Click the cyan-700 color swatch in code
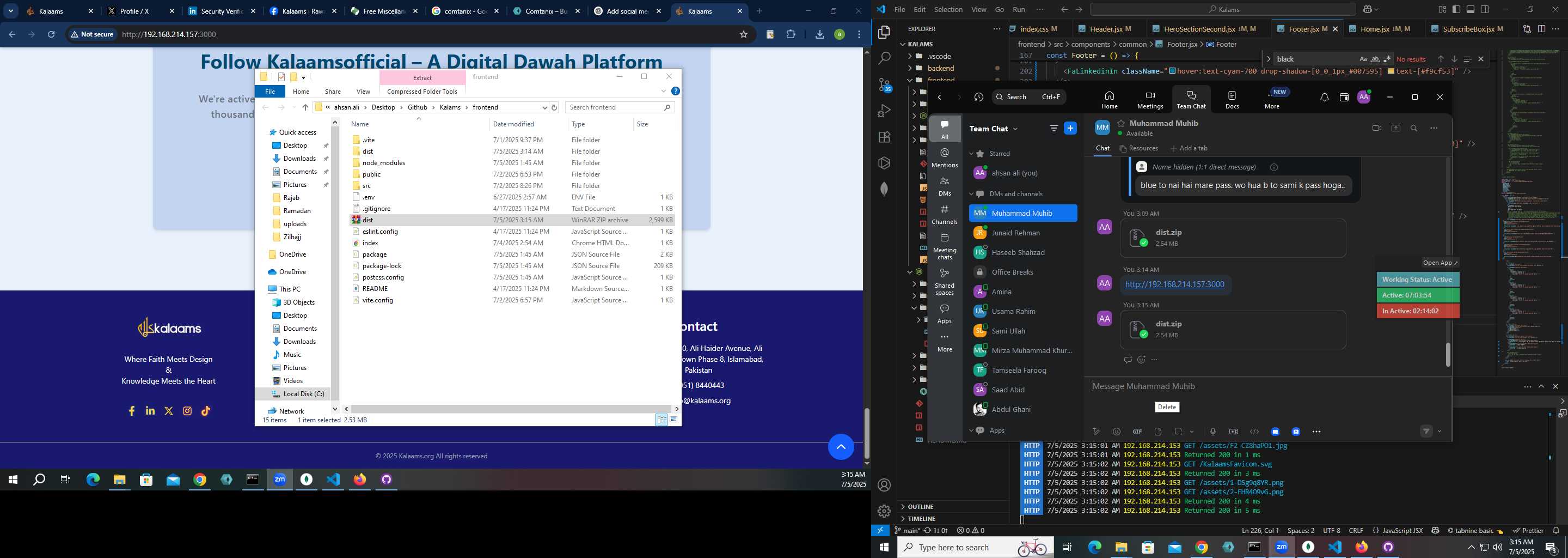Image resolution: width=1568 pixels, height=558 pixels. coord(1172,72)
